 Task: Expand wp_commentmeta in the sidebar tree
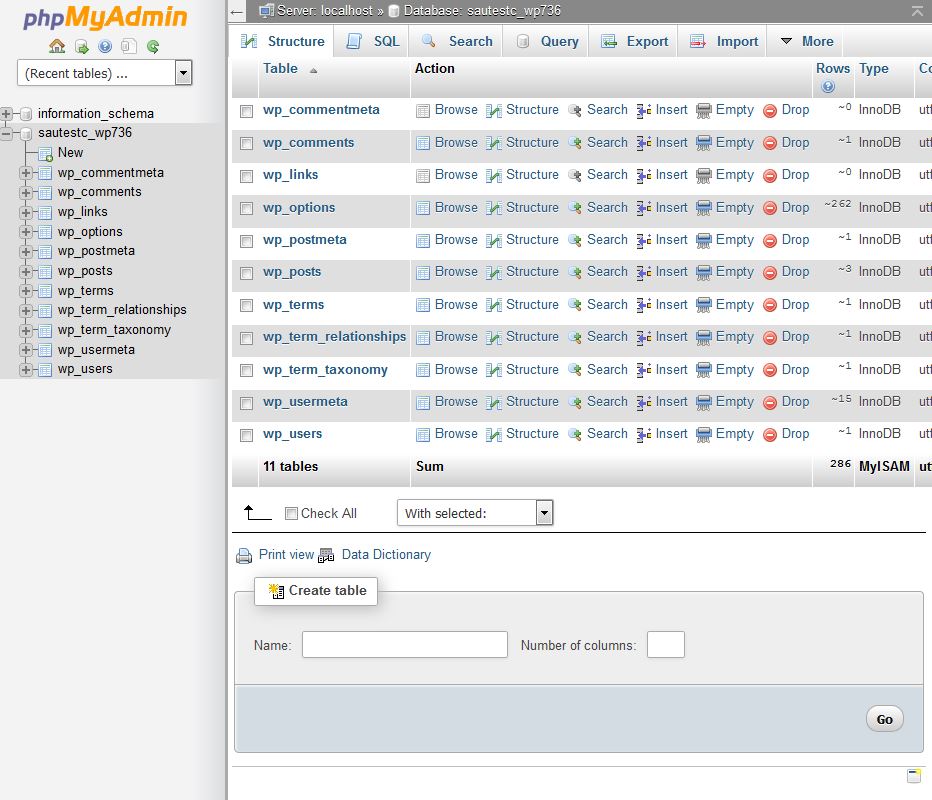[26, 173]
